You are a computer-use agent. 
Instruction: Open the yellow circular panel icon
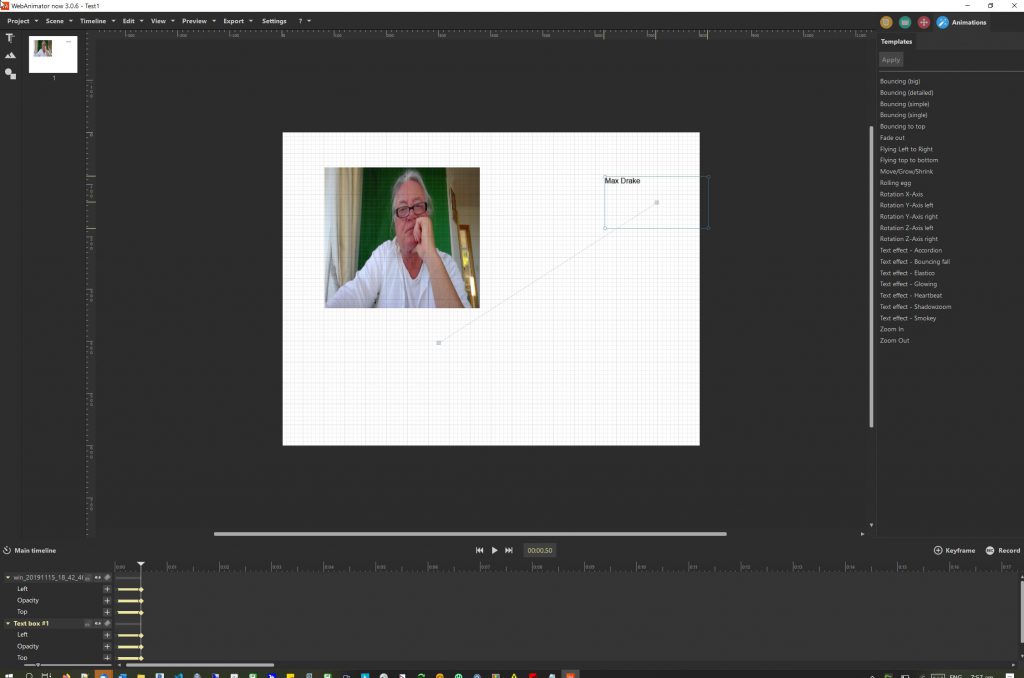click(886, 22)
